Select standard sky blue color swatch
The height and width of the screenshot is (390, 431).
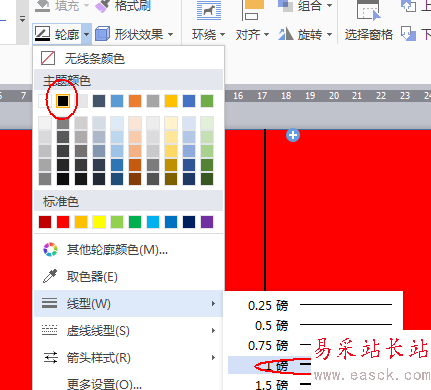[153, 222]
